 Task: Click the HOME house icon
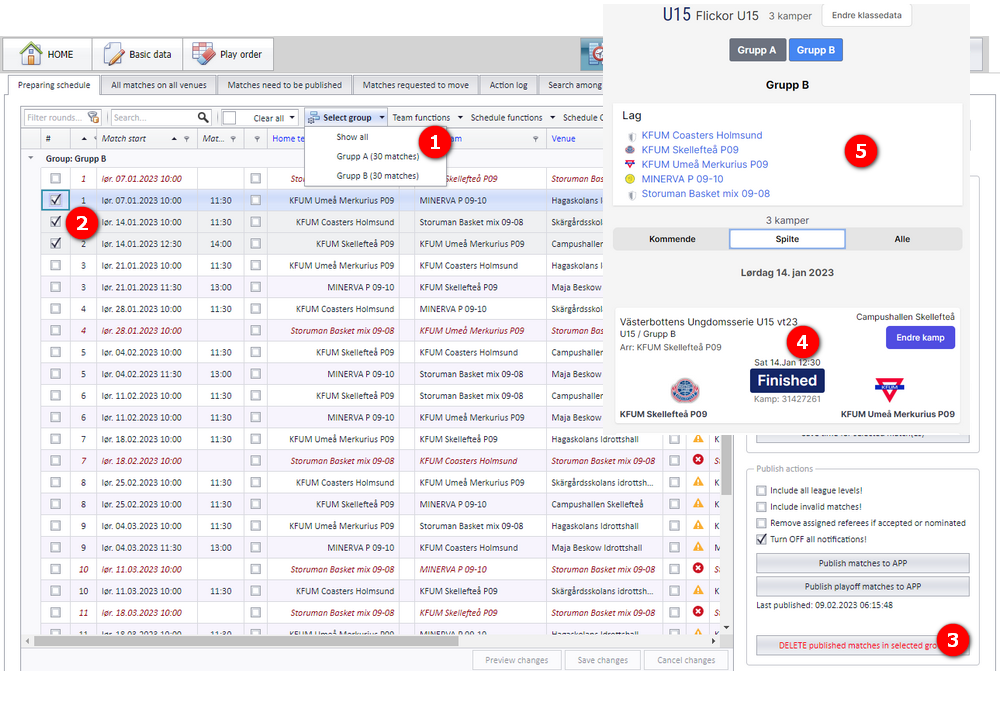click(x=31, y=54)
